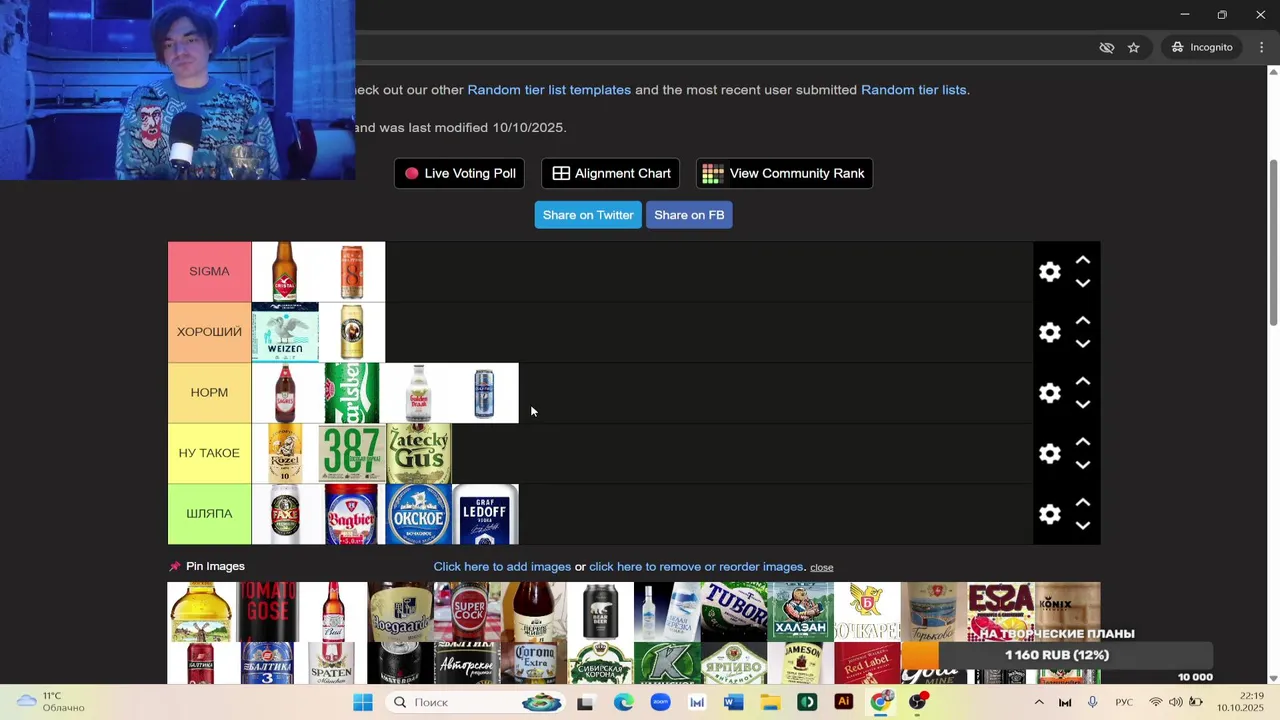
Task: Open Random tier list templates link
Action: [549, 90]
